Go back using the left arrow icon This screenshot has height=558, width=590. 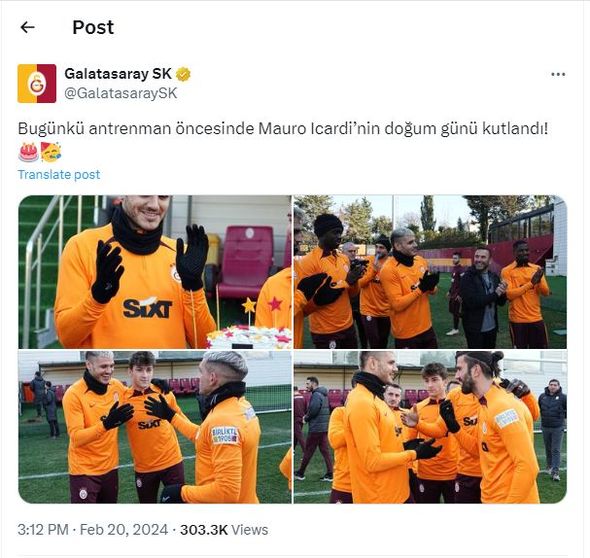click(27, 27)
